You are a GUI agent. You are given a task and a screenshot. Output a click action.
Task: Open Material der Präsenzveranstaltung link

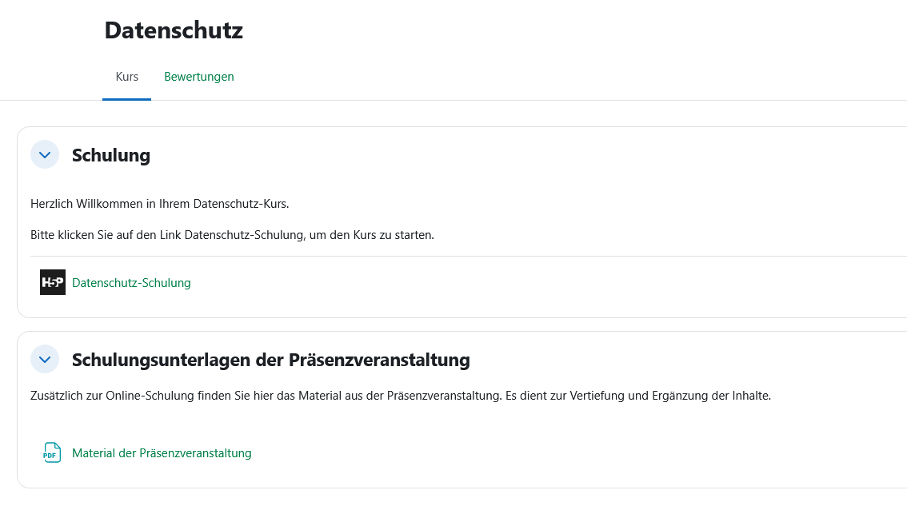pos(162,453)
